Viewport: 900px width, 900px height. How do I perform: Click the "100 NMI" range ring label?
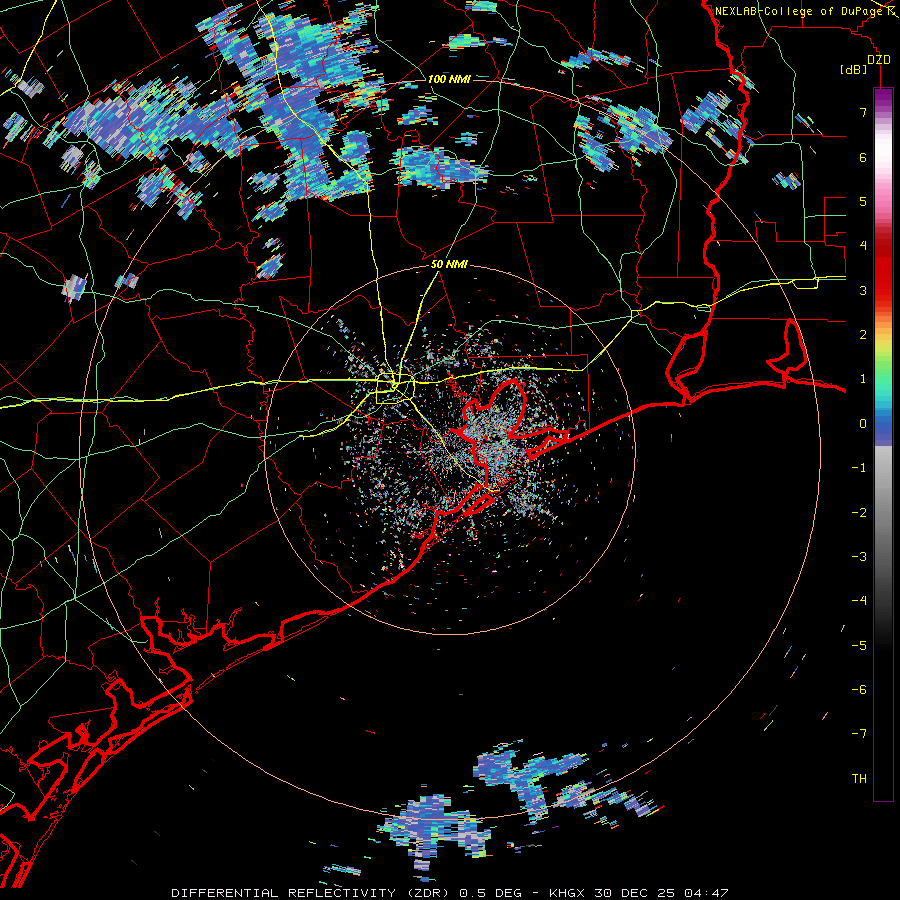coord(449,79)
